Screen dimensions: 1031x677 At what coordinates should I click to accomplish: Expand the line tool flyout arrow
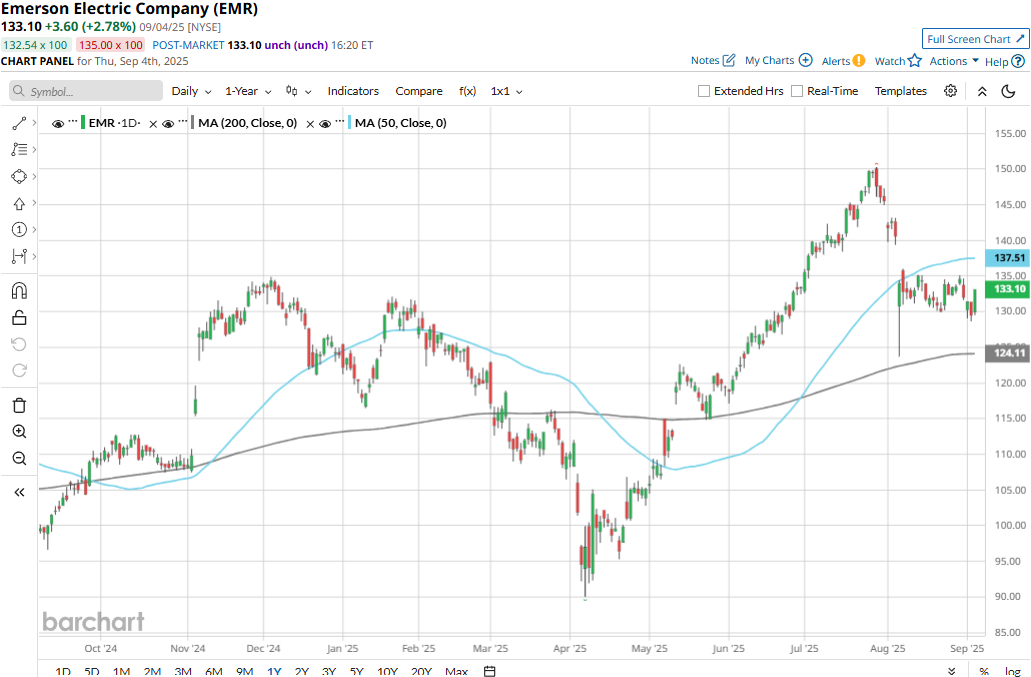point(34,123)
